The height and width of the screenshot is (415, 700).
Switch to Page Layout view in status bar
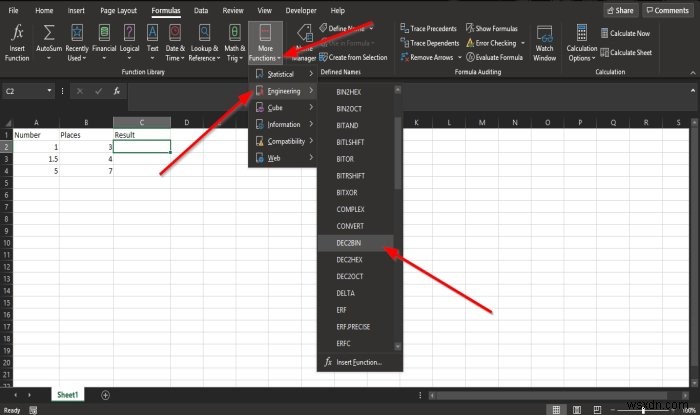(577, 410)
